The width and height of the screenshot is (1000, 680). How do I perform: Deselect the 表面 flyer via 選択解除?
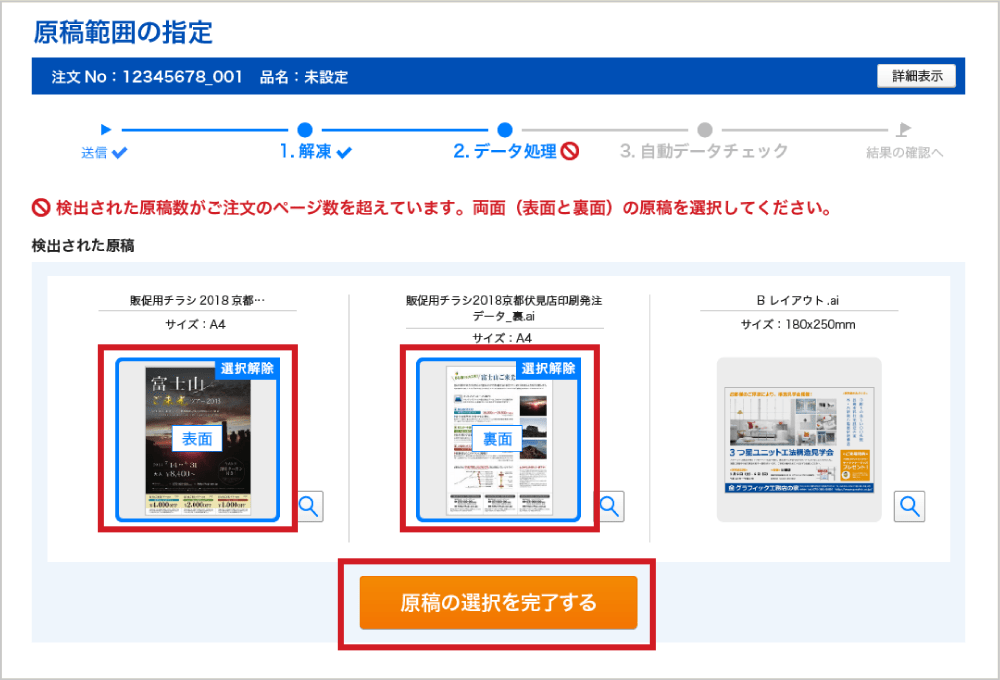pyautogui.click(x=246, y=368)
